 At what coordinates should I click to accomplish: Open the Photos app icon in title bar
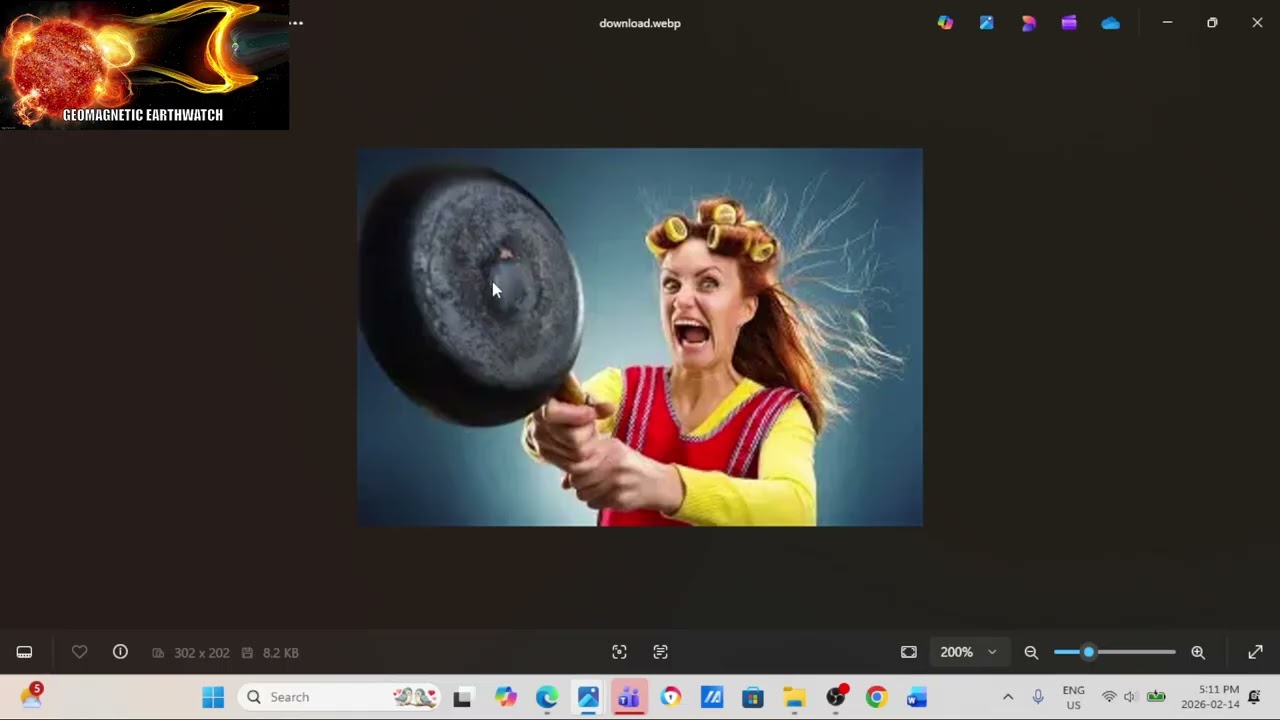pyautogui.click(x=987, y=23)
